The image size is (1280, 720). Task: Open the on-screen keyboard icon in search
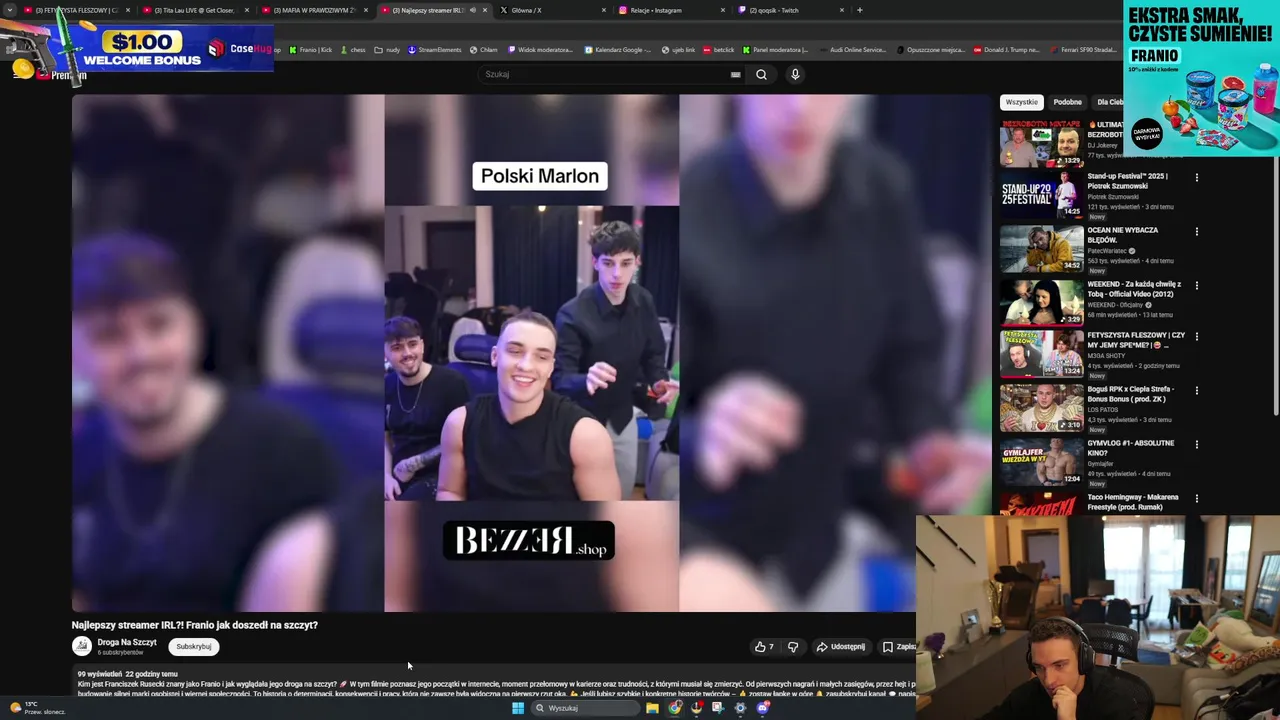pyautogui.click(x=735, y=74)
